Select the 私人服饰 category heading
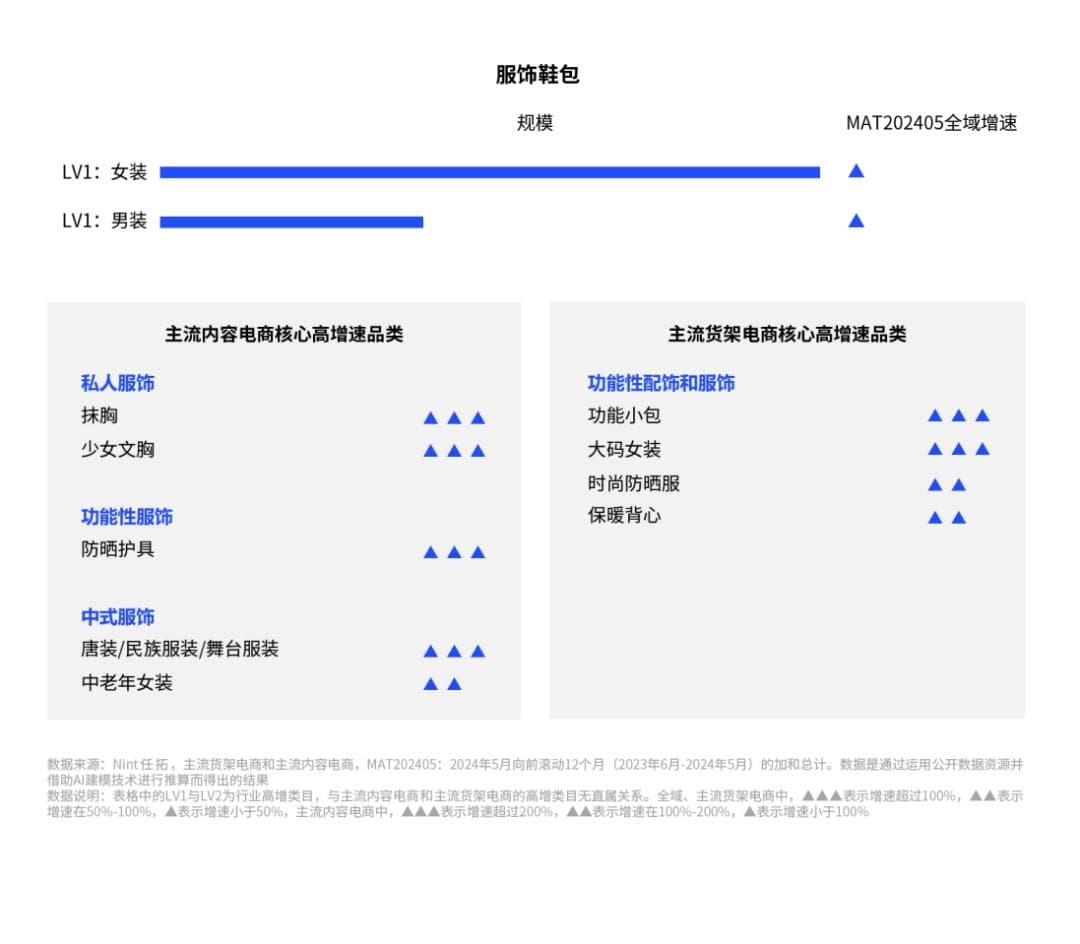Image resolution: width=1080 pixels, height=944 pixels. [117, 383]
